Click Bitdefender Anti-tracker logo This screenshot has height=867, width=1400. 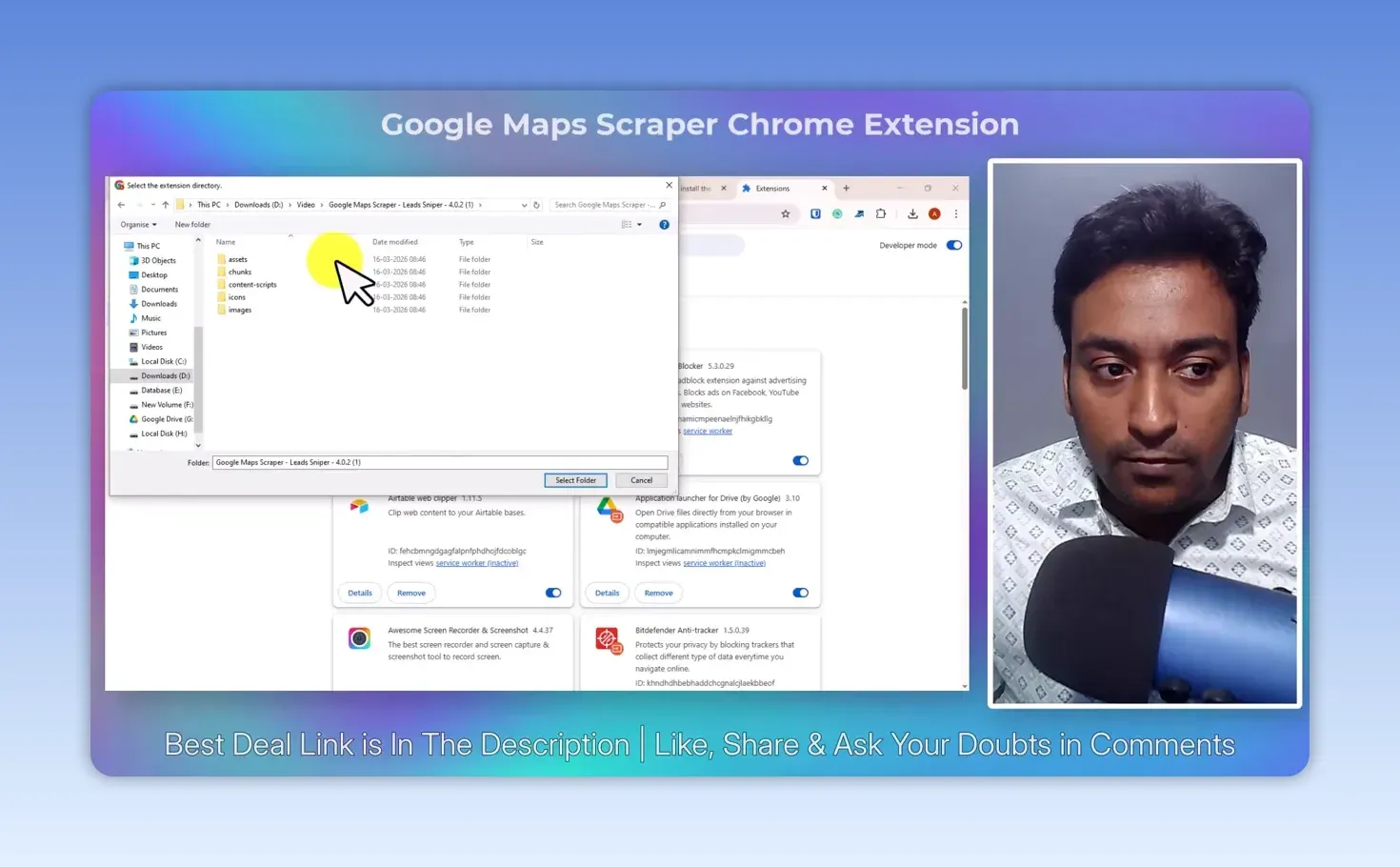pyautogui.click(x=608, y=639)
